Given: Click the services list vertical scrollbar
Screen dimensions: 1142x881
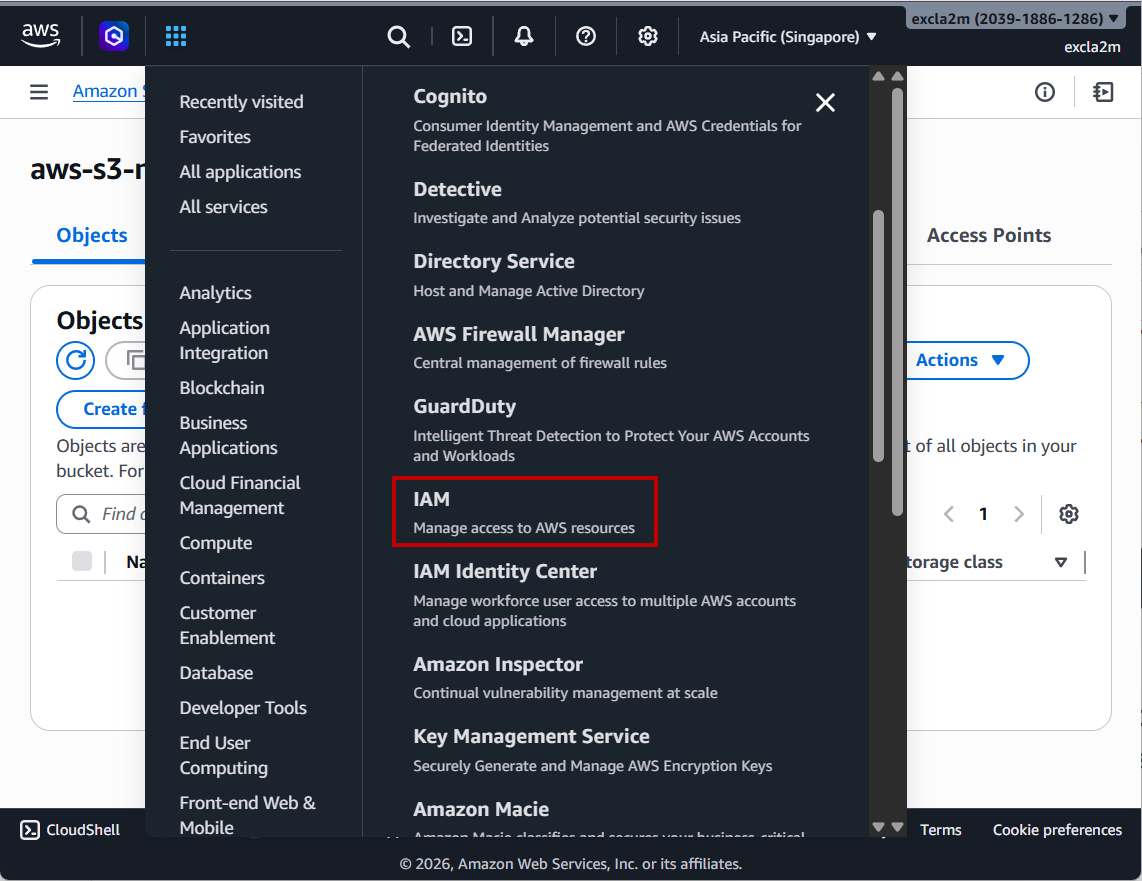Looking at the screenshot, I should [x=879, y=335].
